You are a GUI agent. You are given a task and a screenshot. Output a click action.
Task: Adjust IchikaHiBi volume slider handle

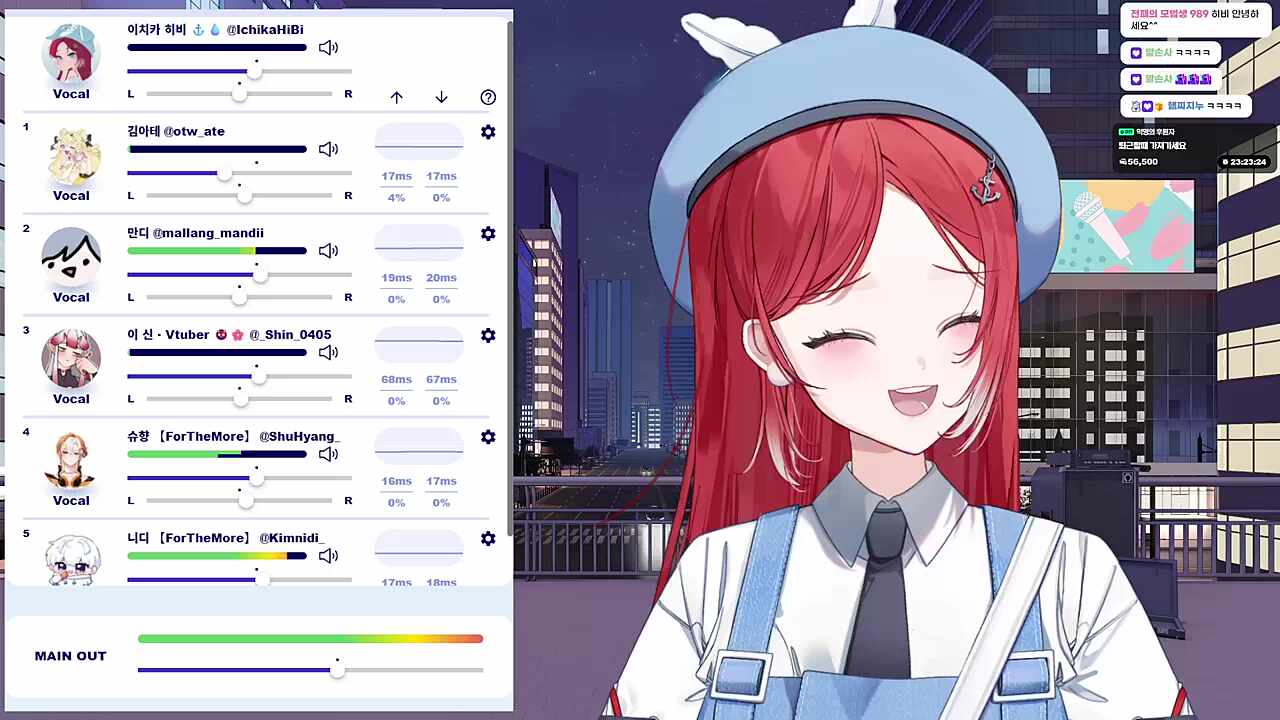(254, 71)
